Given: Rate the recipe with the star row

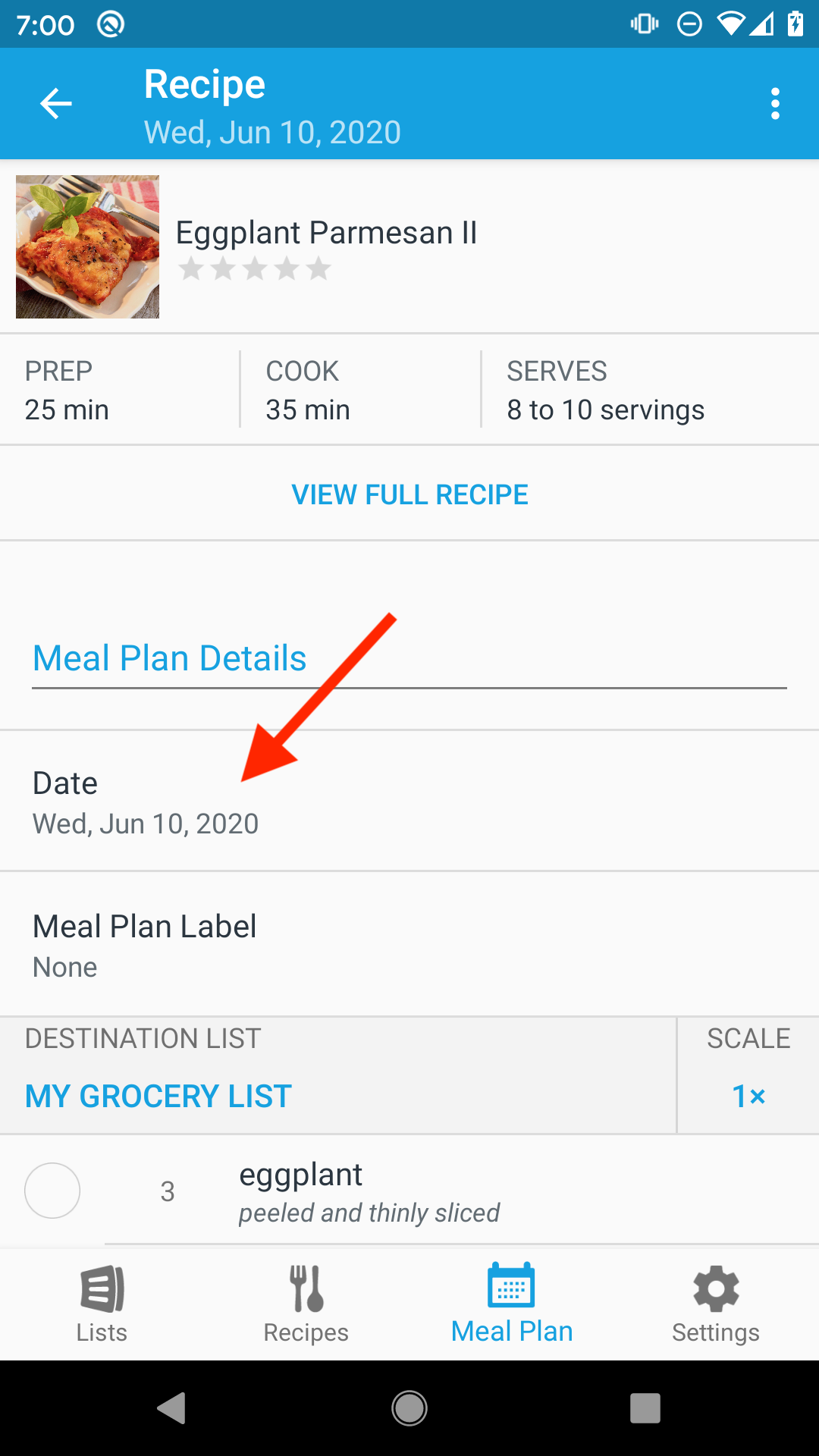Looking at the screenshot, I should coord(255,268).
